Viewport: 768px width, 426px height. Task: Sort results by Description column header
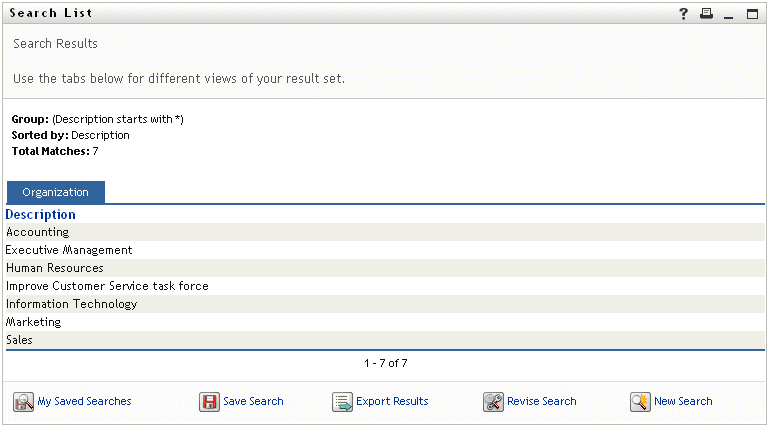click(x=41, y=214)
